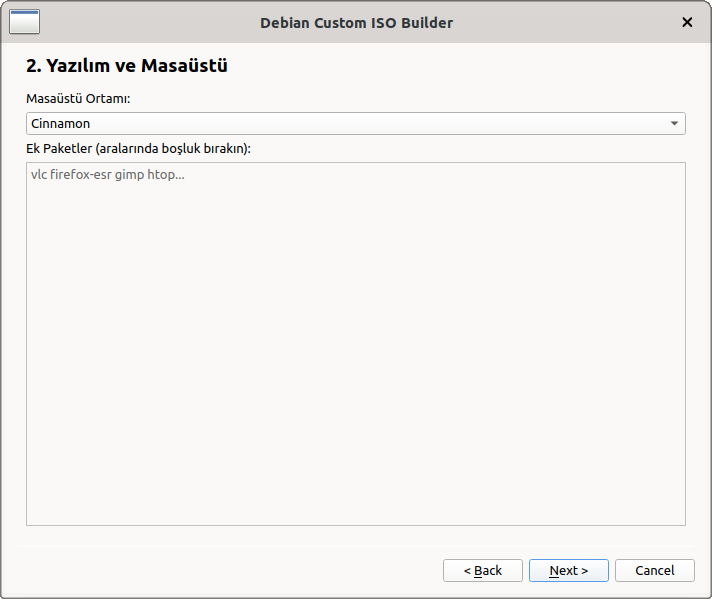
Task: Cancel the ISO builder wizard
Action: [654, 570]
